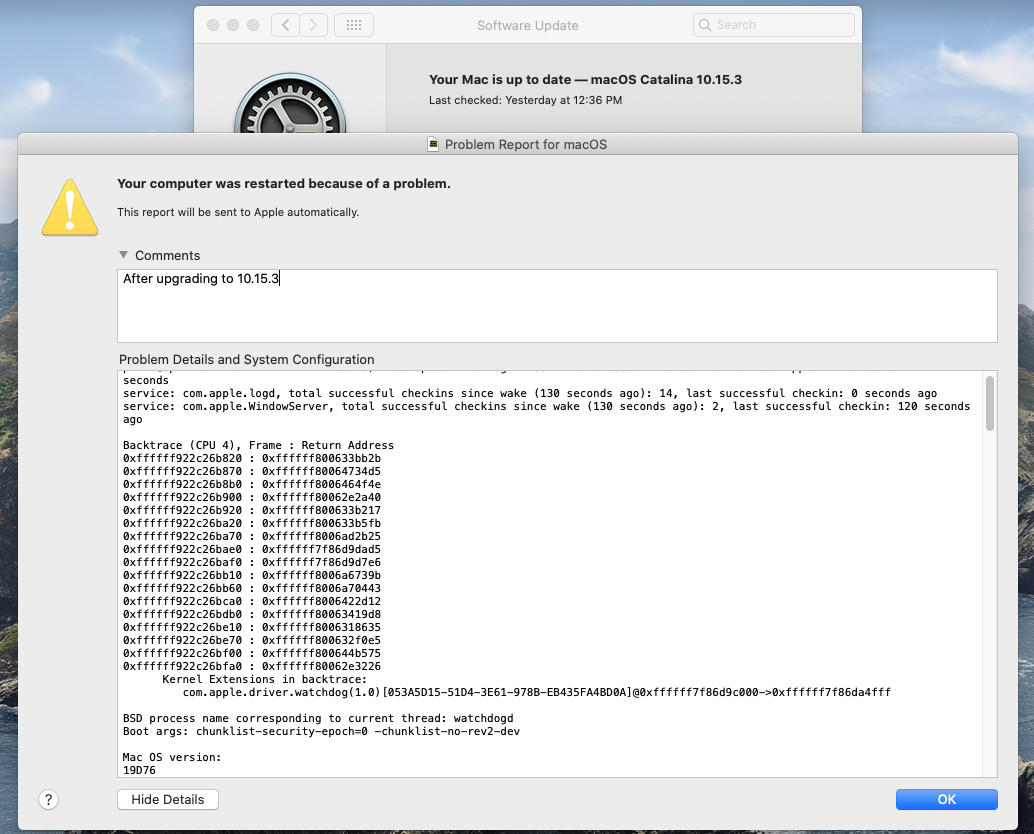1034x834 pixels.
Task: Confirm the report with OK button
Action: (946, 800)
